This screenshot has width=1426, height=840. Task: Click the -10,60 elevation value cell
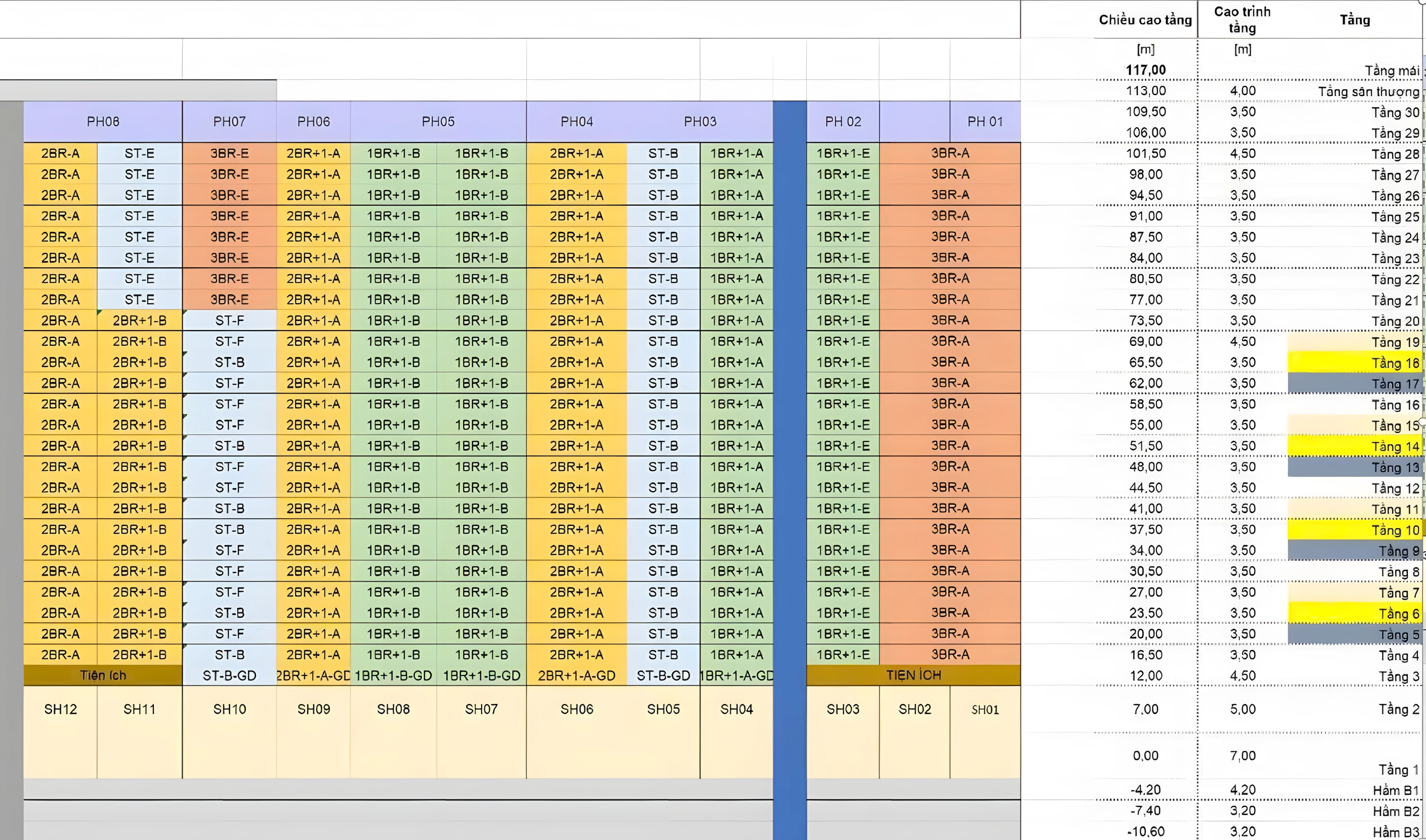1145,831
